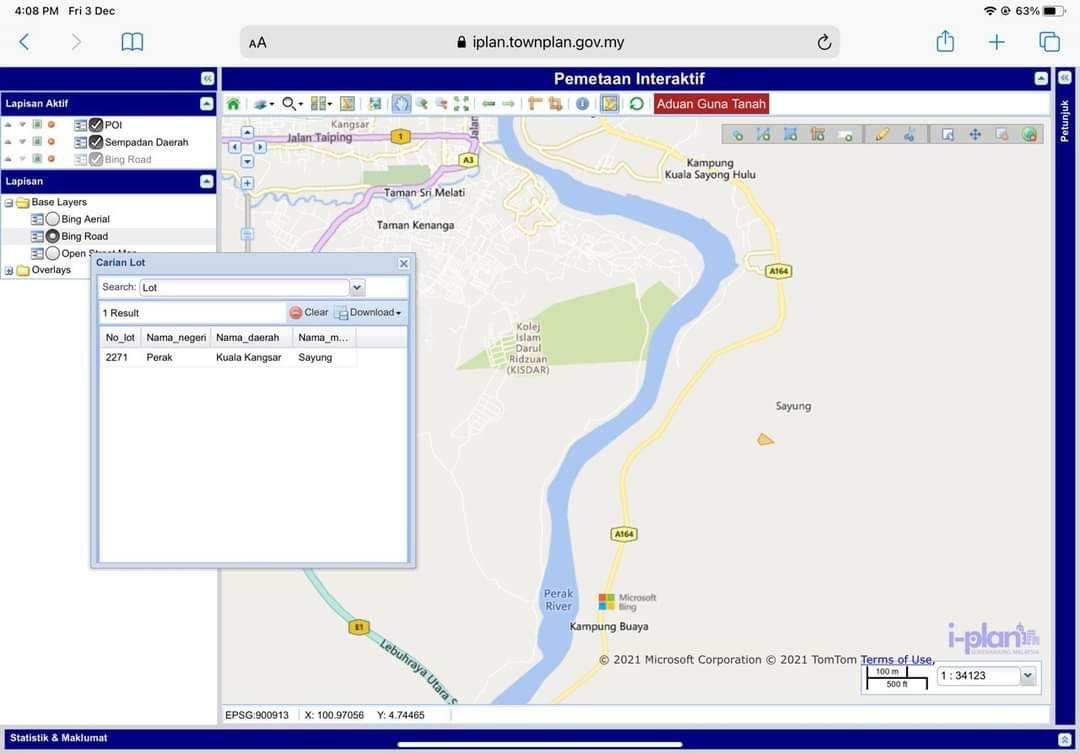Uncheck the POI layer checkbox
This screenshot has width=1080, height=754.
[96, 125]
